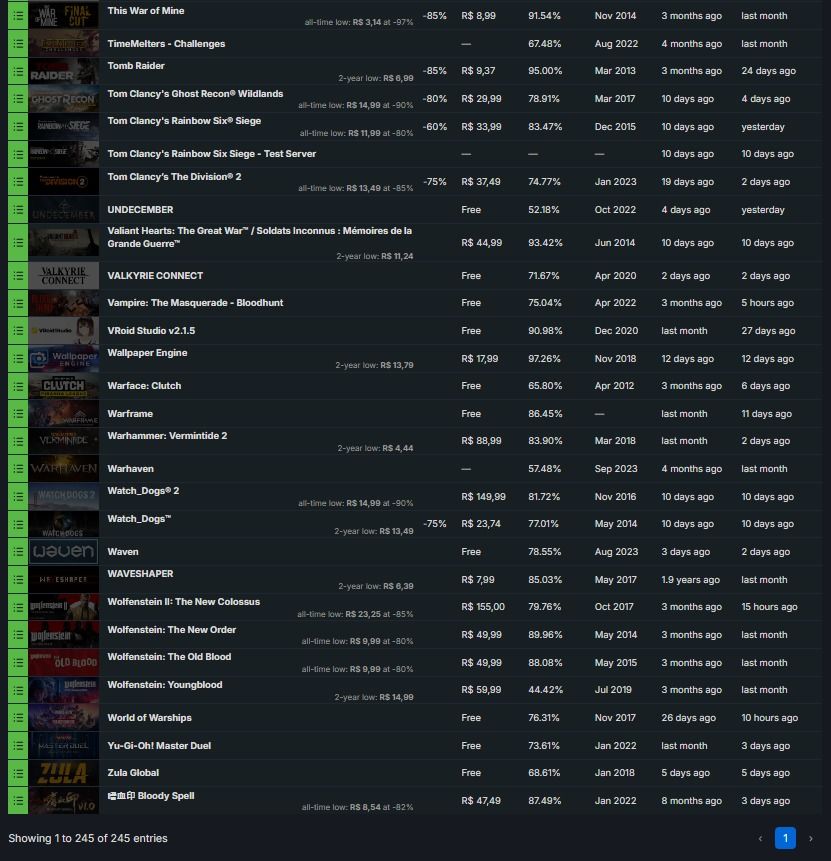Click the list icon for Watch_Dogs 2
Viewport: 831px width, 861px height.
click(18, 496)
